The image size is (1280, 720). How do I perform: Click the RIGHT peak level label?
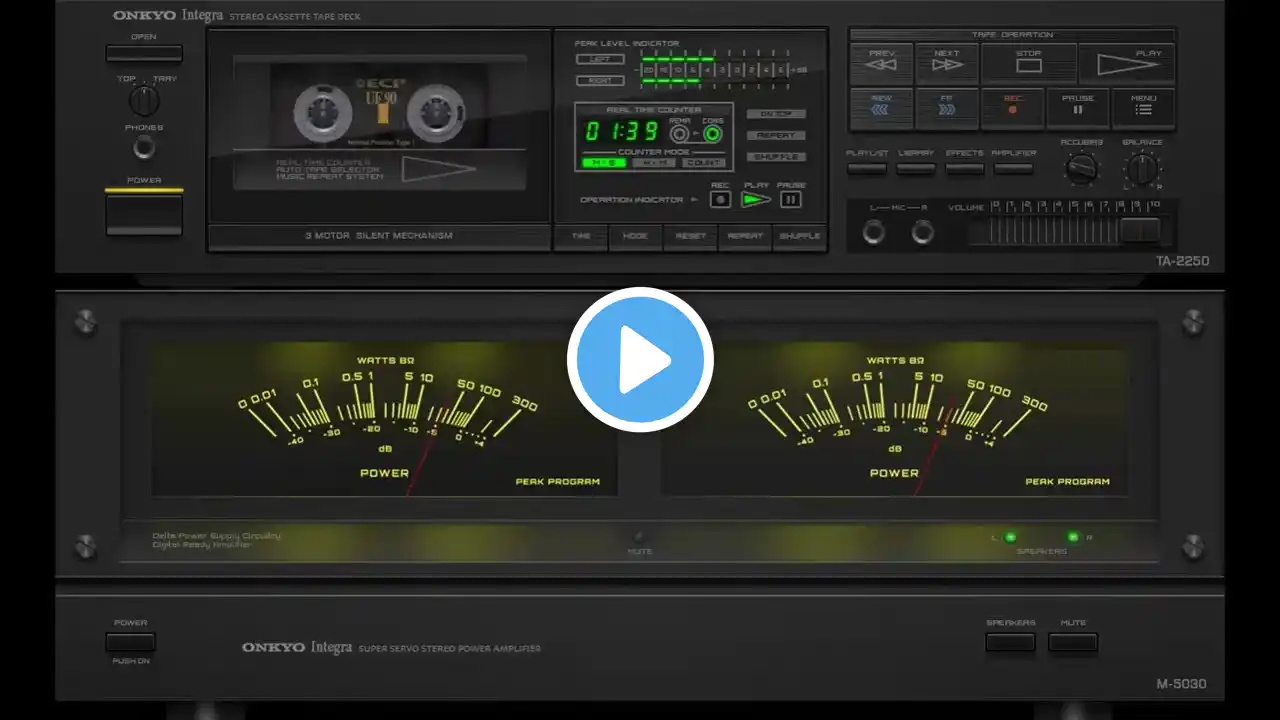tap(600, 81)
